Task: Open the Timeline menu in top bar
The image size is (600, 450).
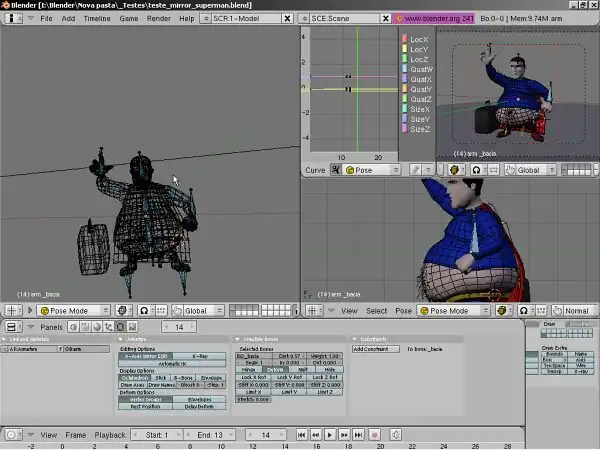Action: point(97,19)
